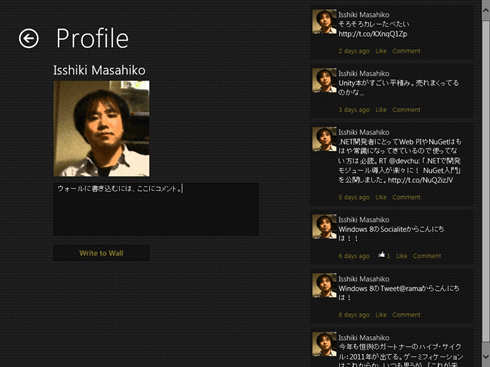Open avatar thumbnail on the Unity post
This screenshot has height=367, width=490.
tap(324, 80)
